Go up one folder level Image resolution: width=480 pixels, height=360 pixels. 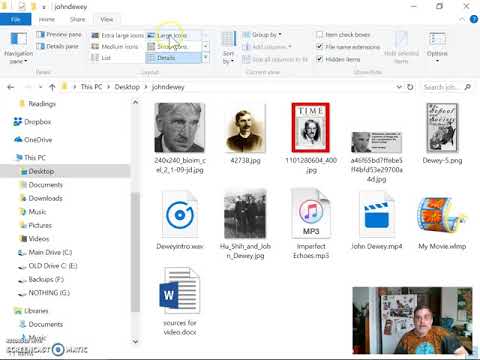(x=52, y=87)
